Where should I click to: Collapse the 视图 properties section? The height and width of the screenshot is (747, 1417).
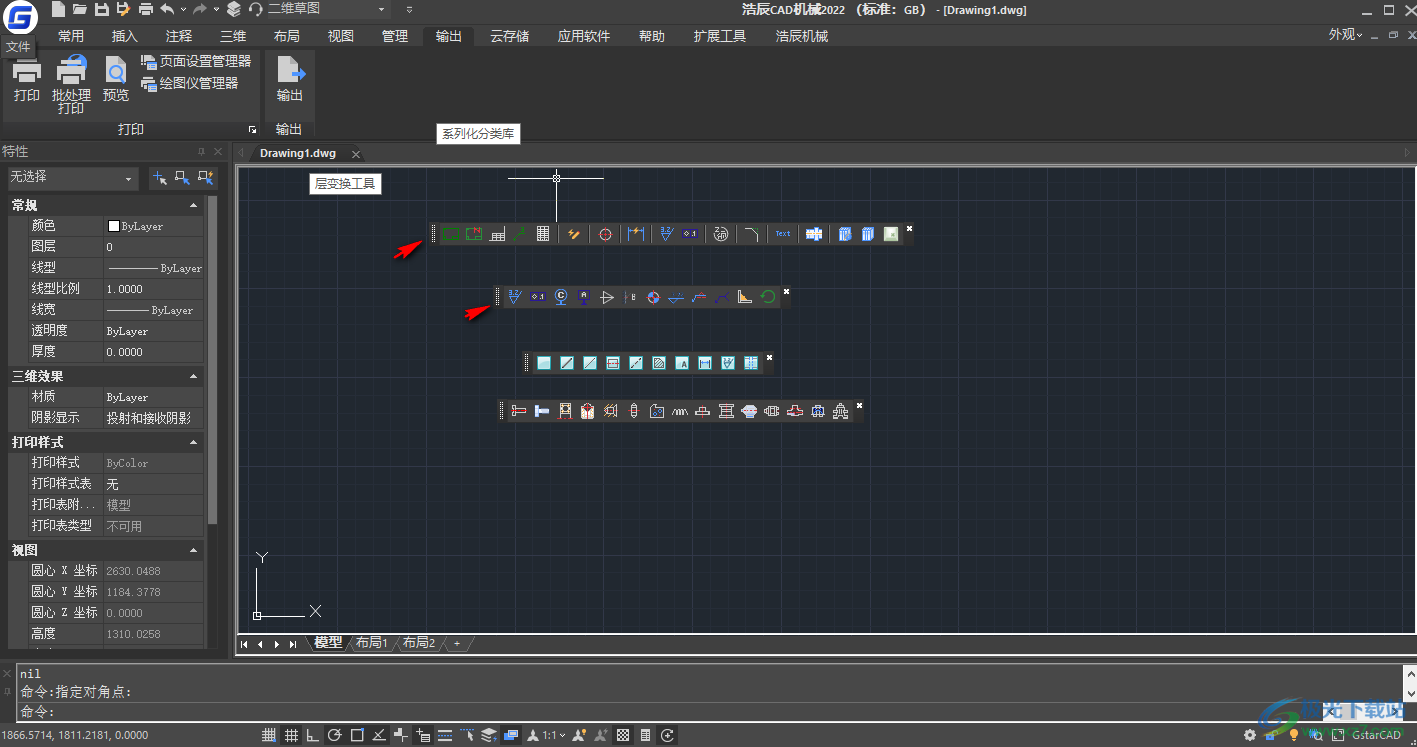click(x=193, y=550)
